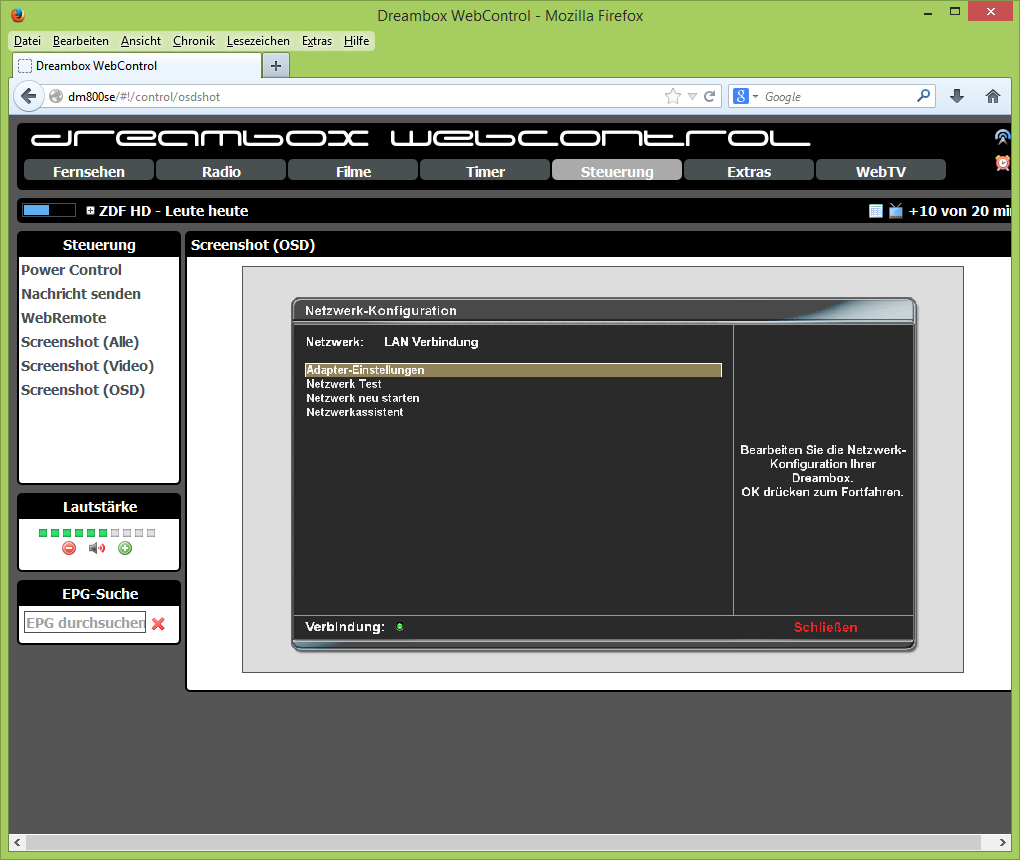Click the TV stream icon in status bar
This screenshot has height=860, width=1020.
pos(896,211)
